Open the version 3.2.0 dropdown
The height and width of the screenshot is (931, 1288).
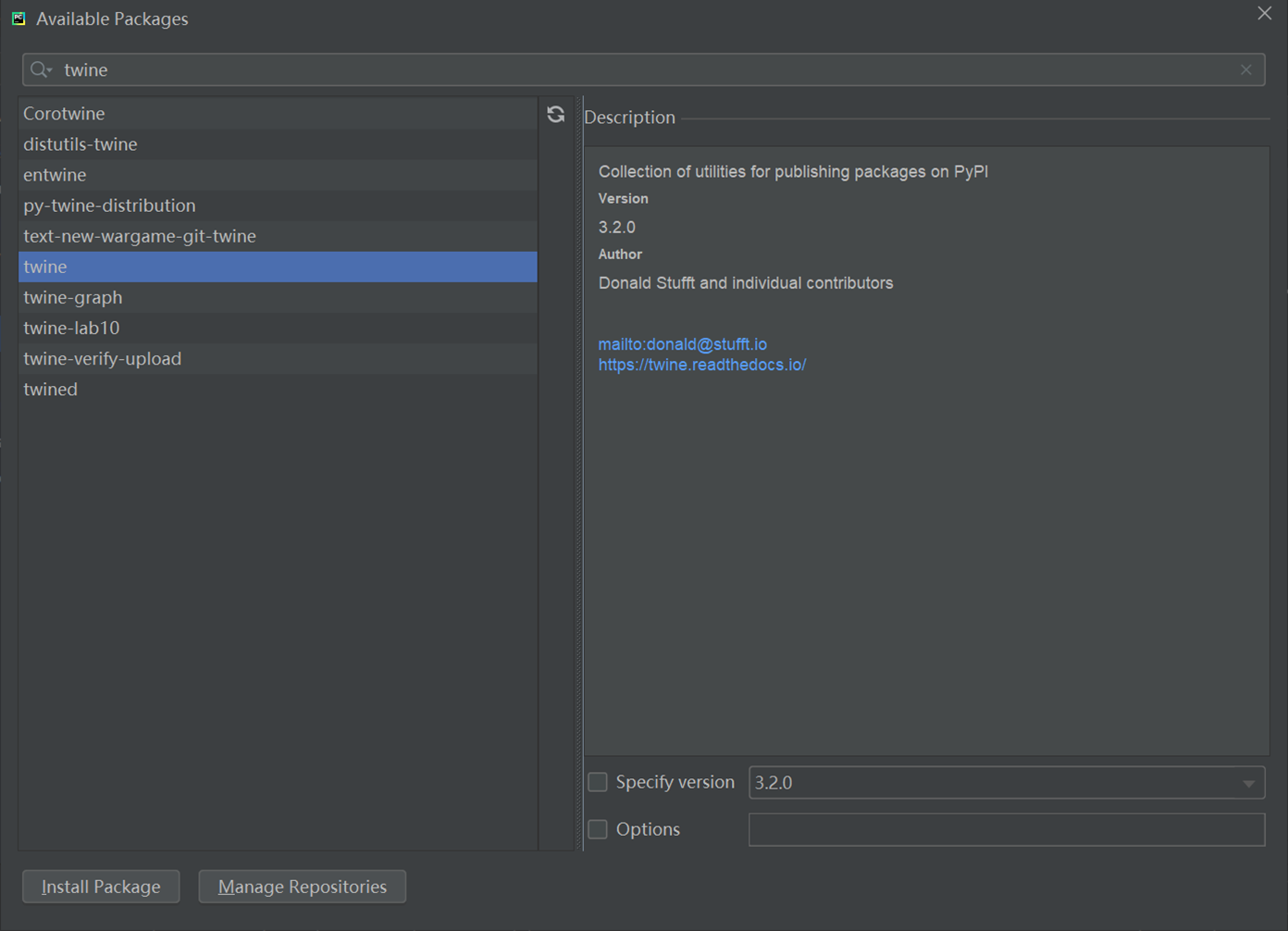tap(1006, 783)
